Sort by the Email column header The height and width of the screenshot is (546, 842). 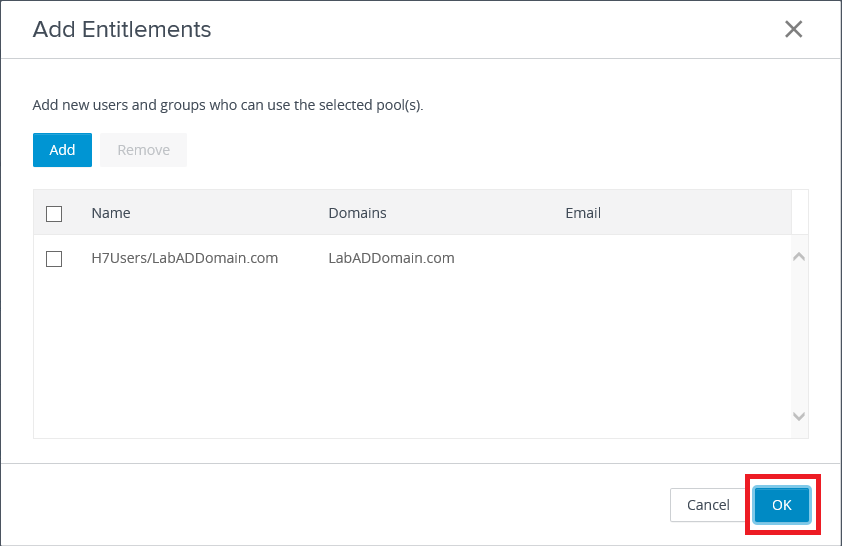coord(583,213)
